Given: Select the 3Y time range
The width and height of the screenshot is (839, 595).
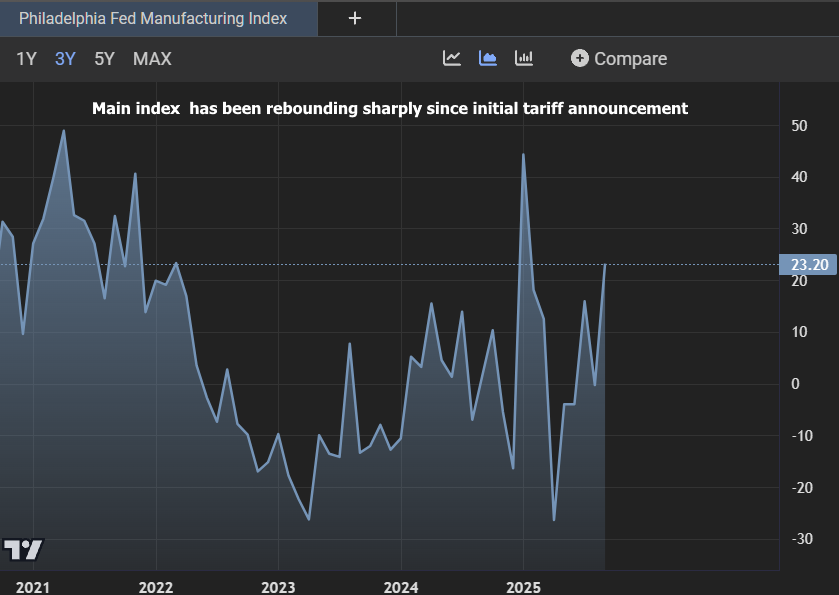Looking at the screenshot, I should (65, 59).
